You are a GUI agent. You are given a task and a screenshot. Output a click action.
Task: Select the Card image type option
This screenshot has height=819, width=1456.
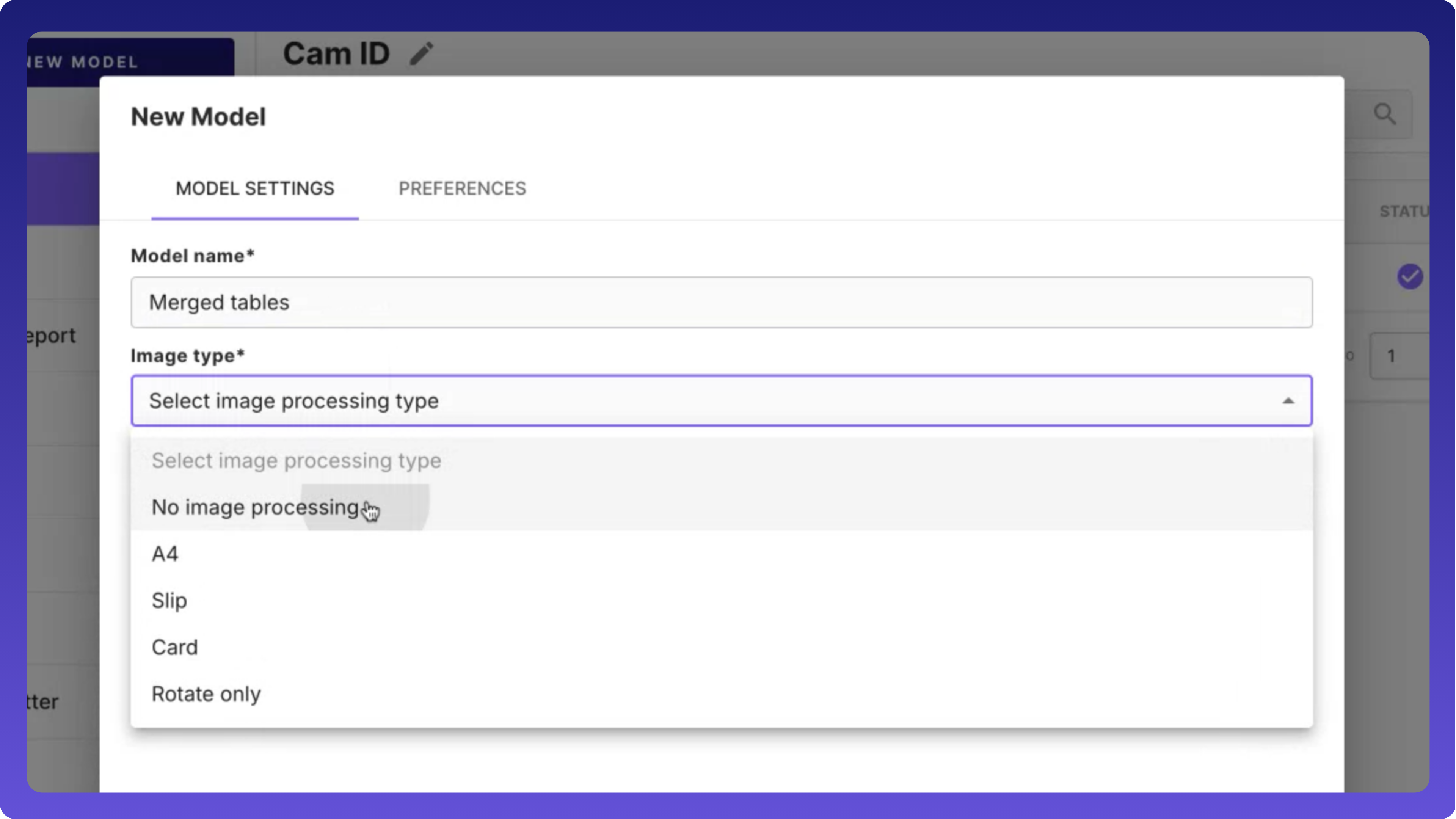175,647
